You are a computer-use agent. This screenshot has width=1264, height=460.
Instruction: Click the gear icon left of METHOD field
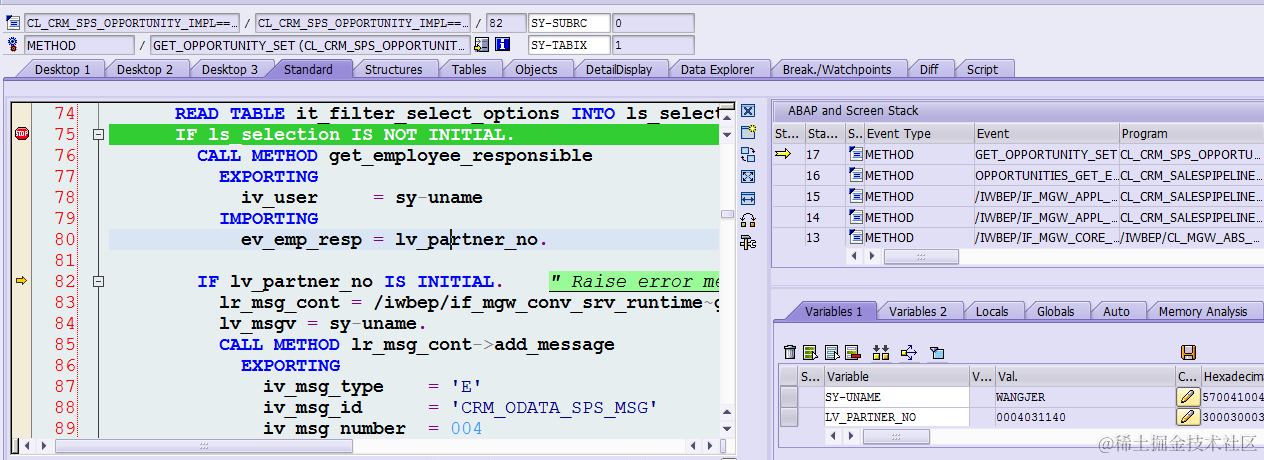[13, 45]
